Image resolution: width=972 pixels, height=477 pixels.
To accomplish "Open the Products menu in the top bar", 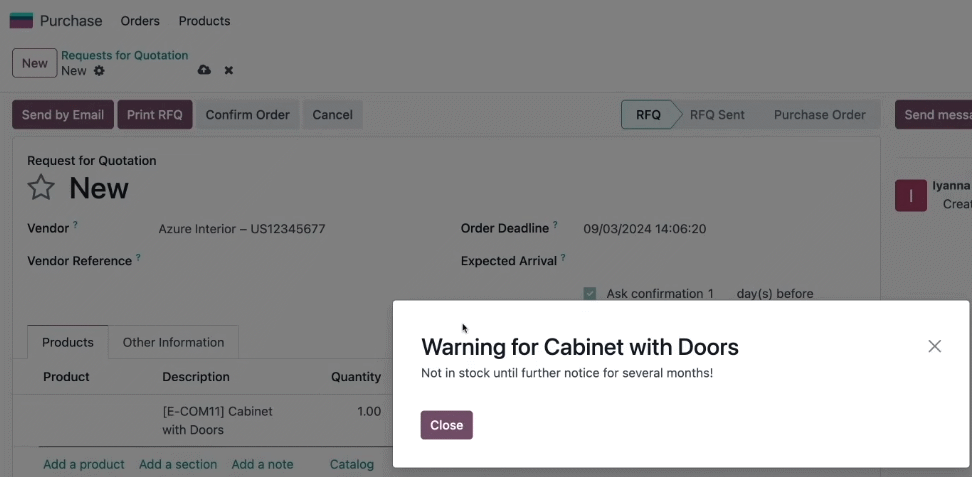I will pyautogui.click(x=205, y=21).
